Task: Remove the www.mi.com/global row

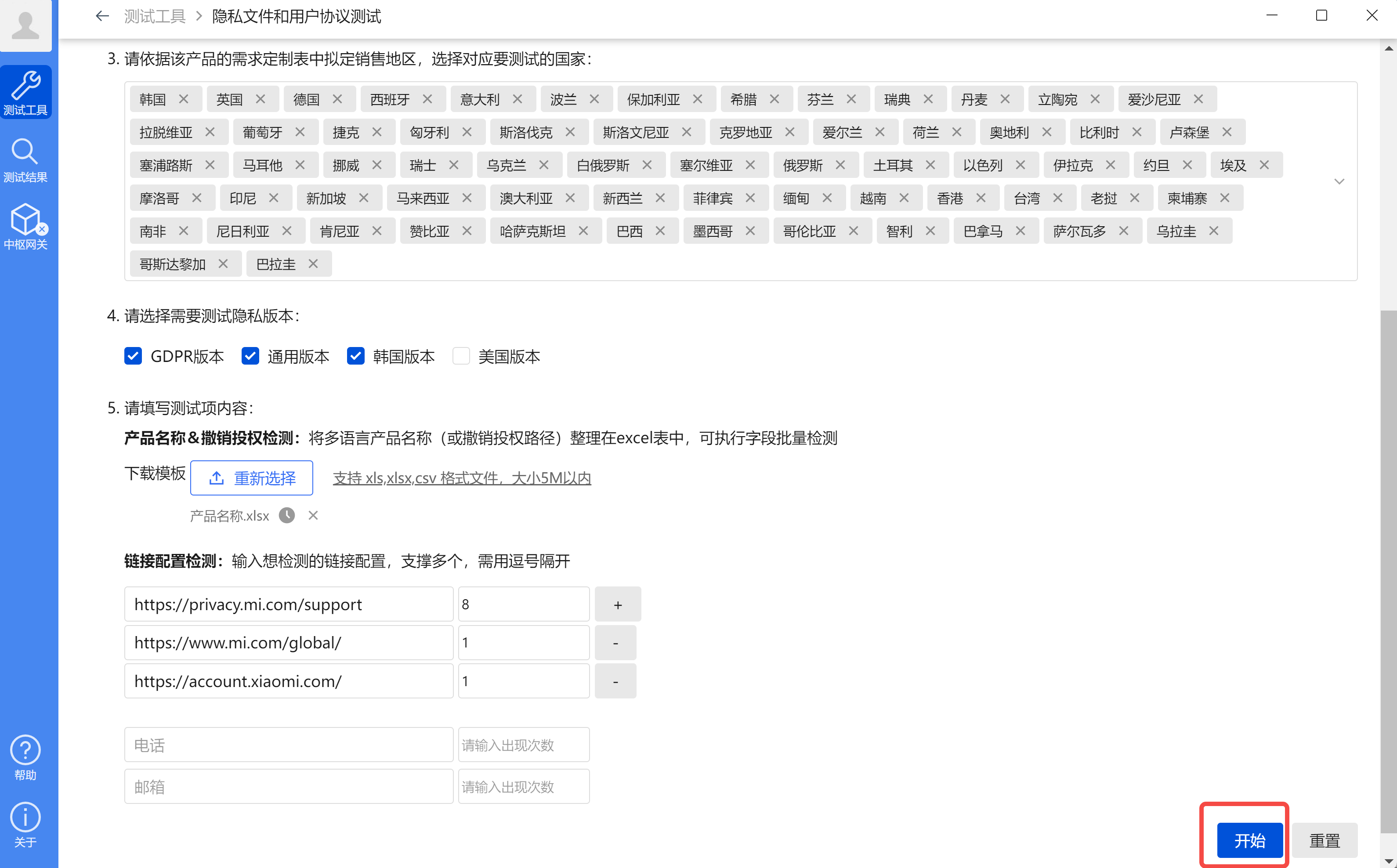Action: (615, 643)
